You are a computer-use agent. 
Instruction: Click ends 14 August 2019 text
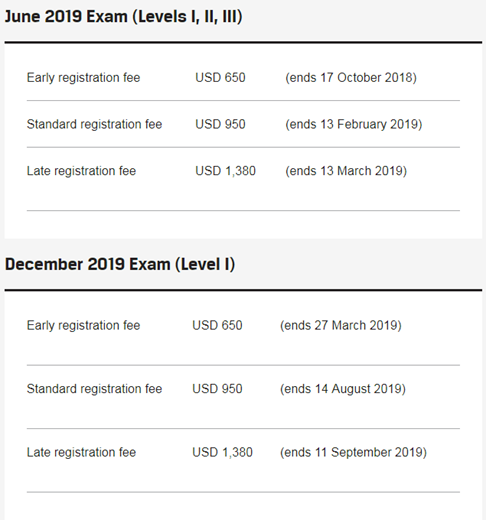click(343, 389)
